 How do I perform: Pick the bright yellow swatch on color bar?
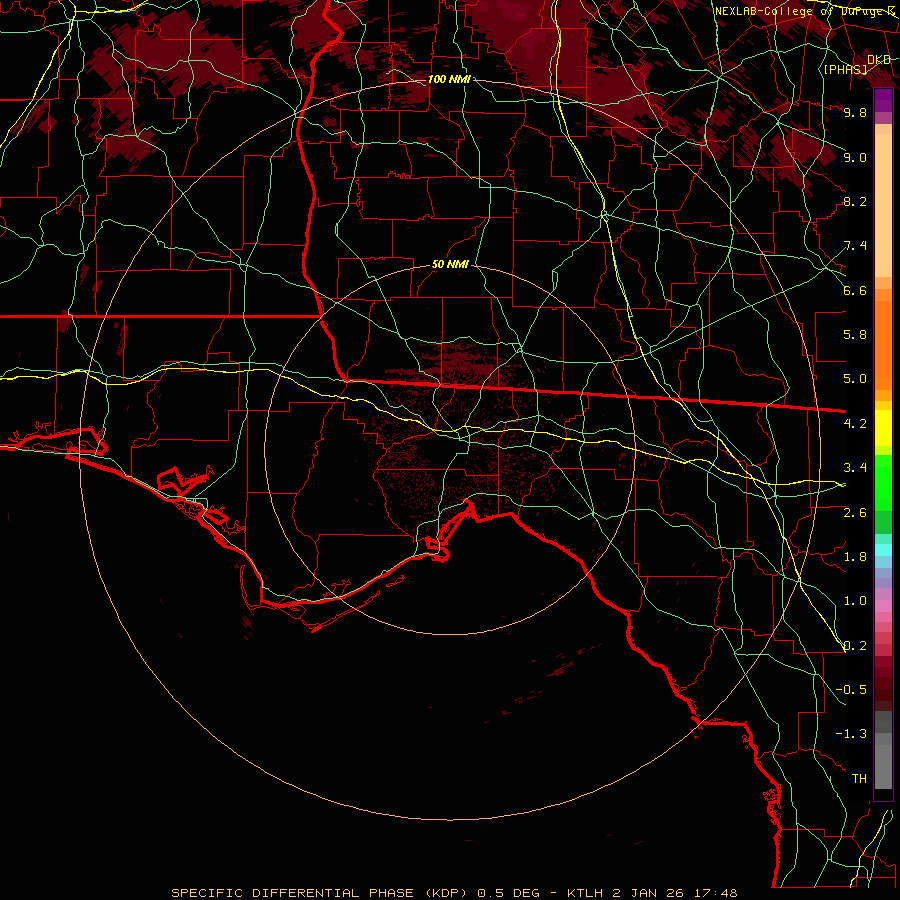pos(883,428)
